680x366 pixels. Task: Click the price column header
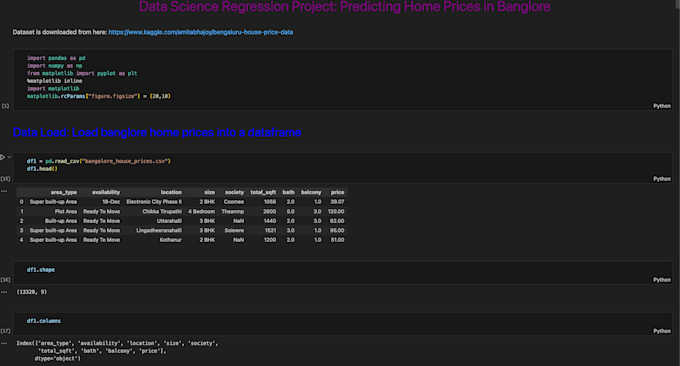click(337, 192)
